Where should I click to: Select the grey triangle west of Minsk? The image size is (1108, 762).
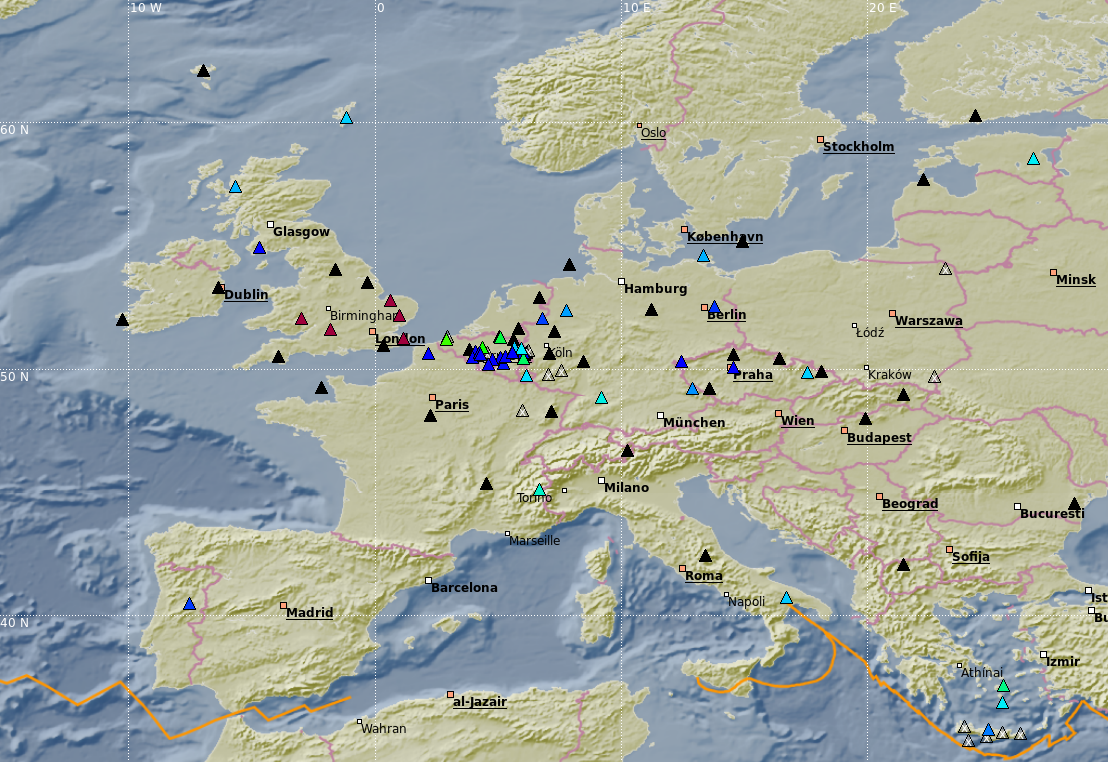click(945, 269)
